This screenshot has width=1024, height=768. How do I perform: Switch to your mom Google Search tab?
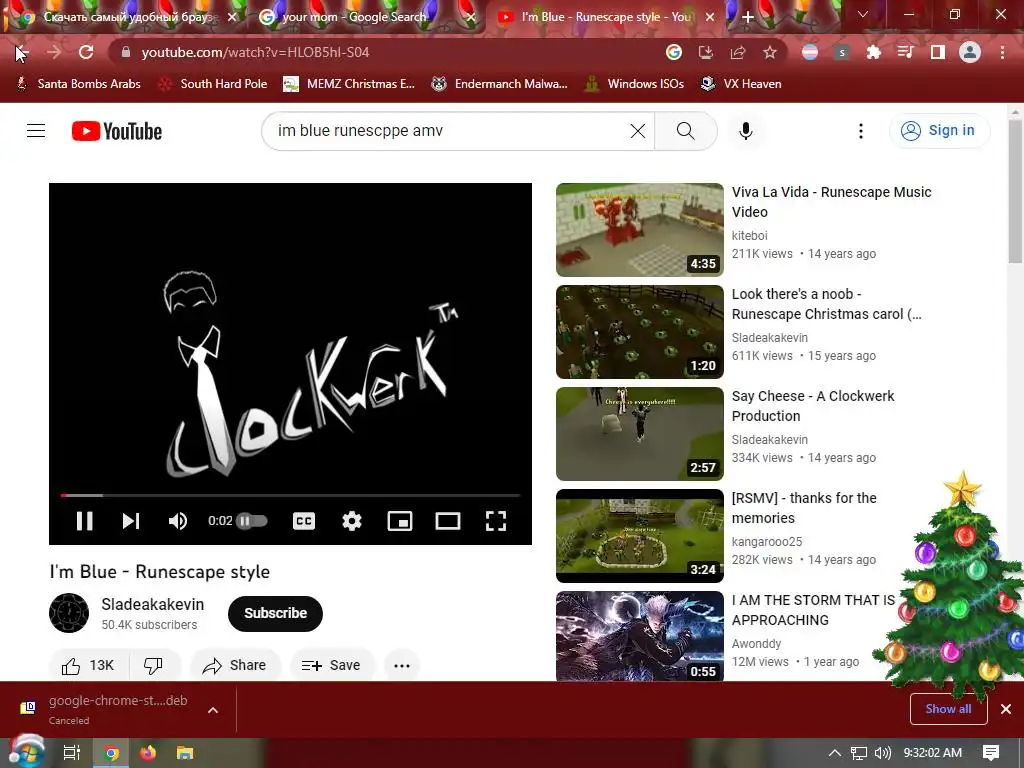pyautogui.click(x=365, y=17)
